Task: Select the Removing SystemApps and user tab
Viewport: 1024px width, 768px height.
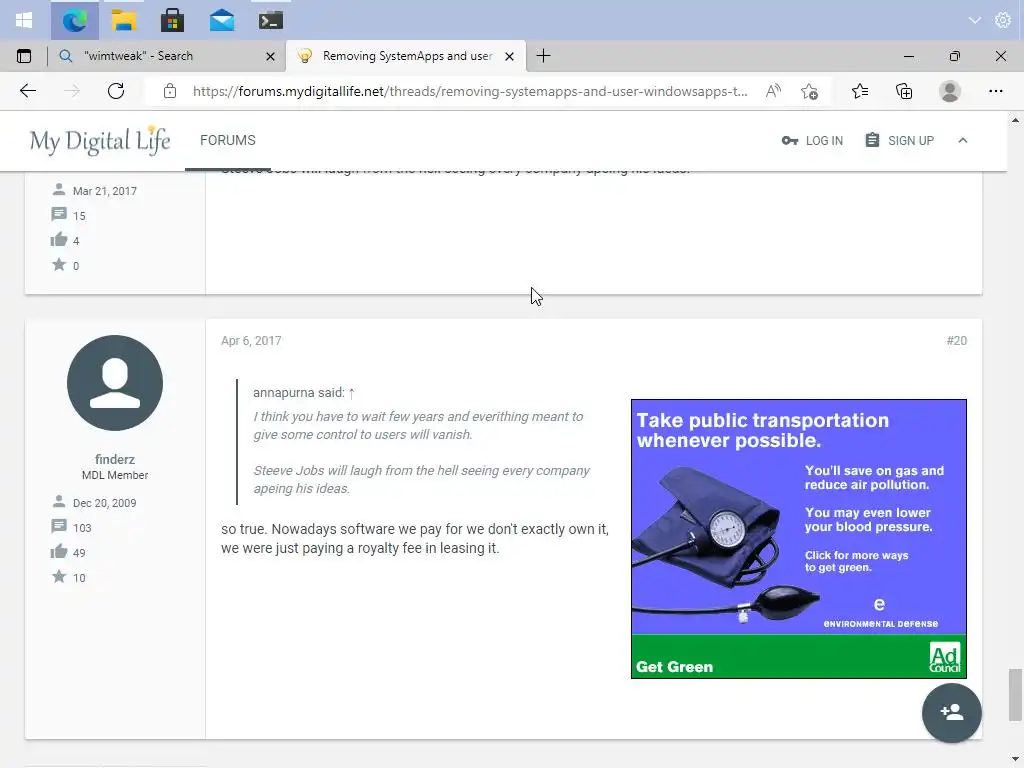Action: coord(406,56)
